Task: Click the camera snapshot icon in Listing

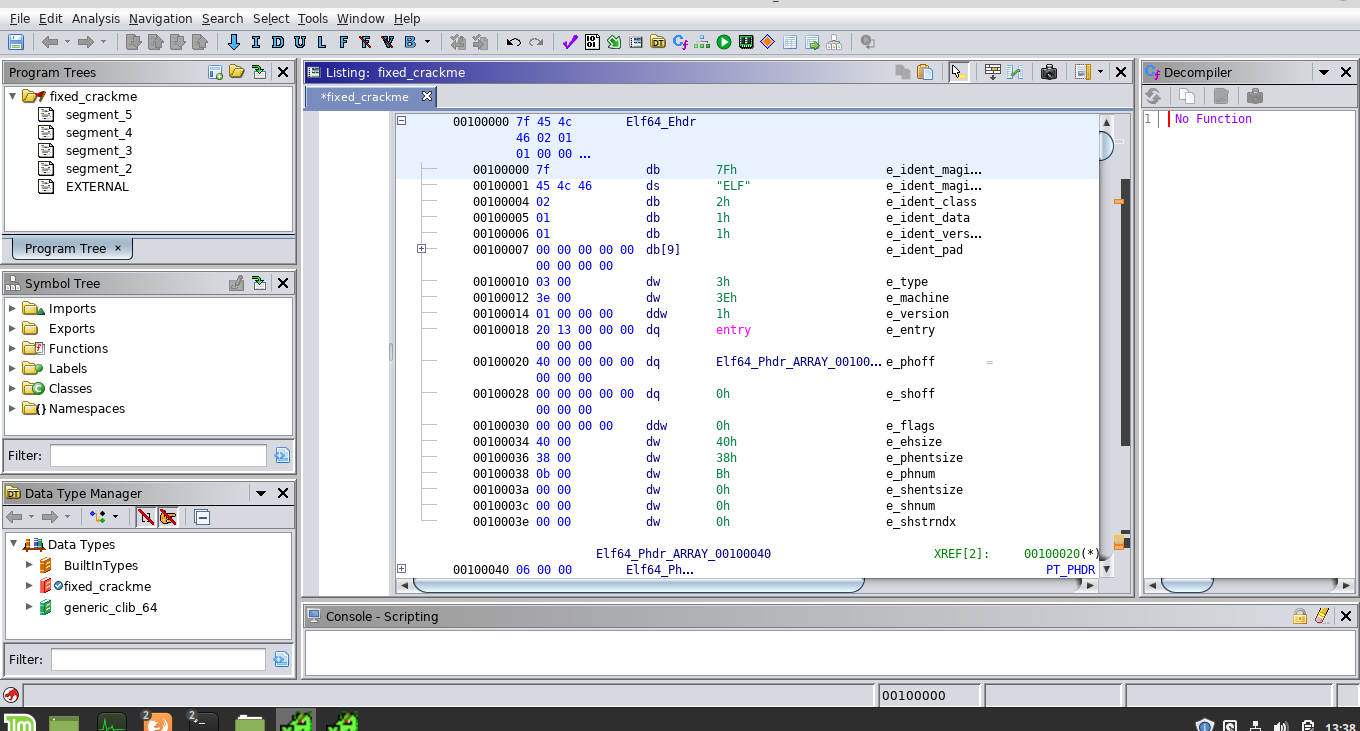Action: click(1049, 72)
